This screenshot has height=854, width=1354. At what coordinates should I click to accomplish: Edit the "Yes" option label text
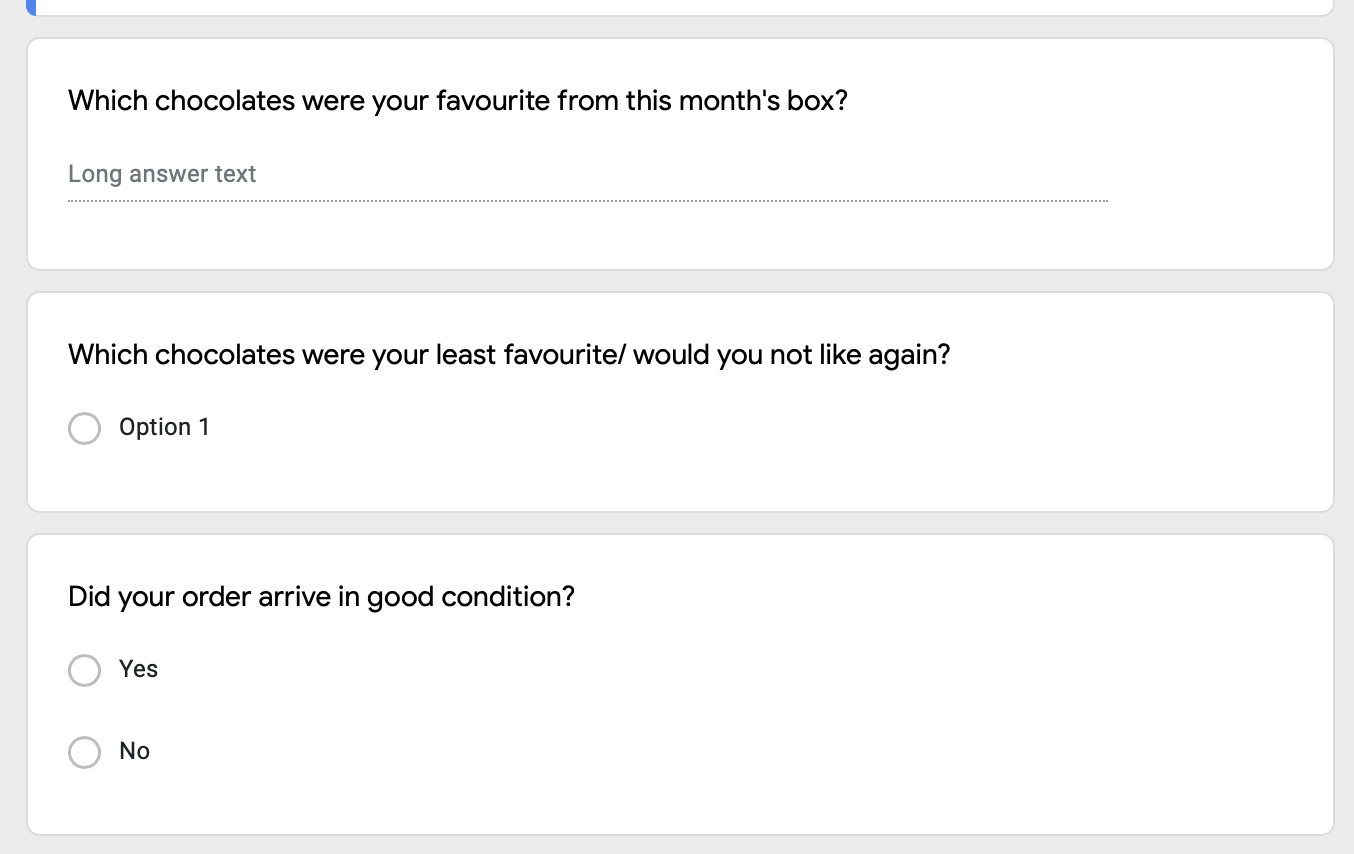point(138,669)
